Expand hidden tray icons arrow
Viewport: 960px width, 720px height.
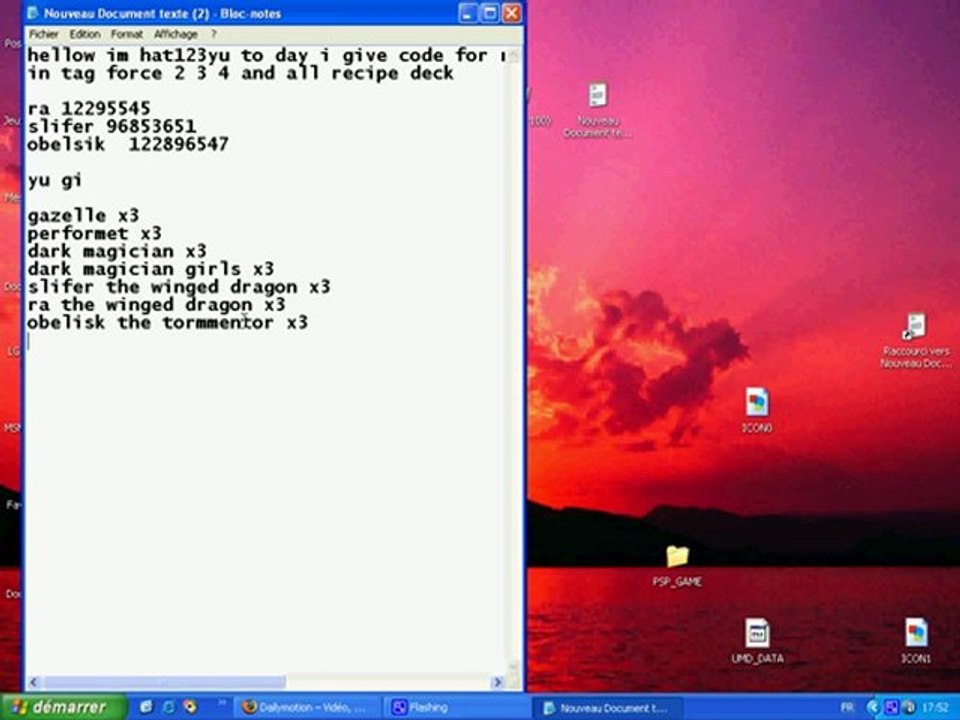pyautogui.click(x=873, y=708)
